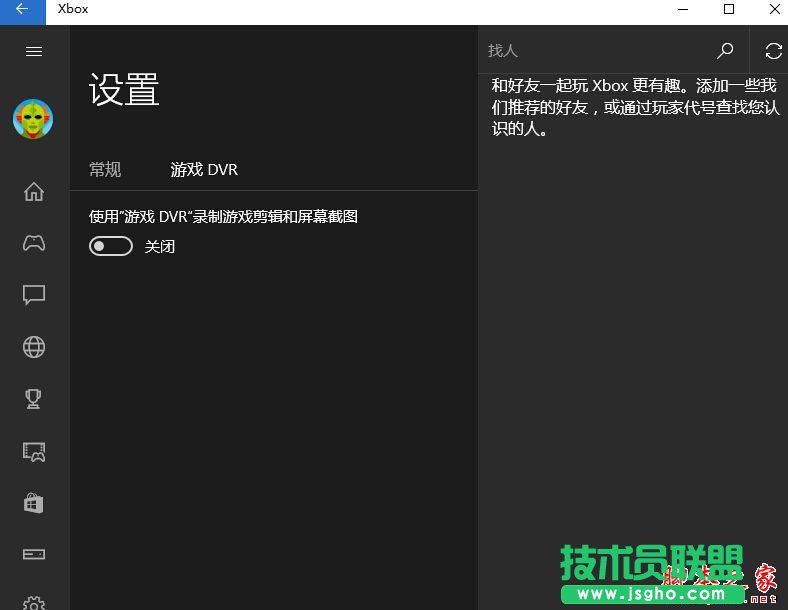Click the 找人 search field
This screenshot has height=610, width=788.
595,51
